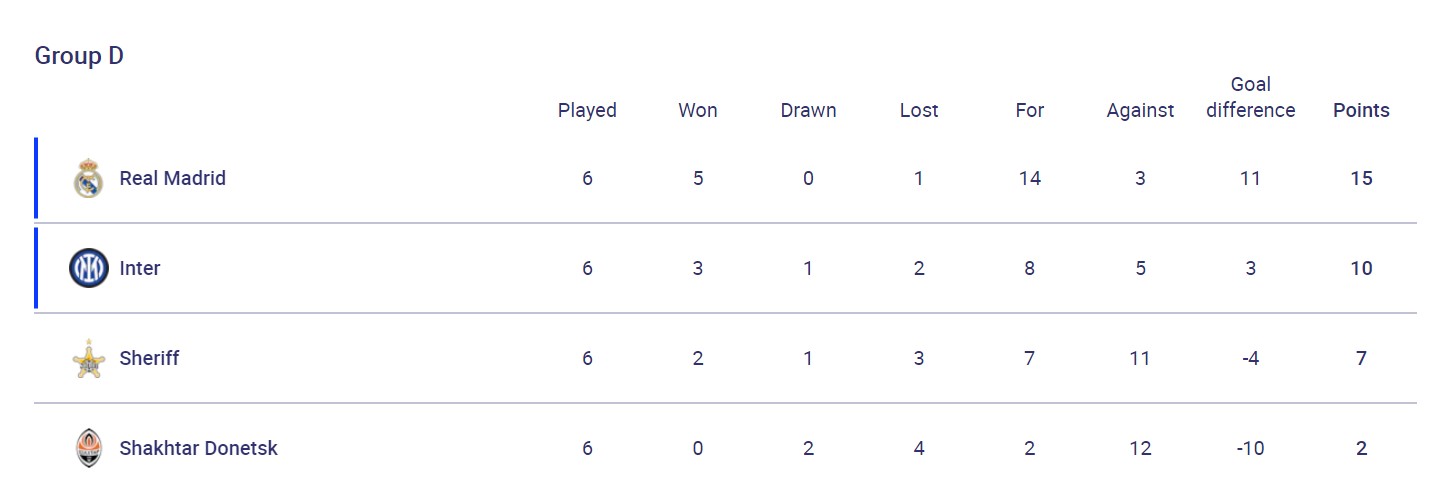Click the Shakhtar Donetsk club crest
Image resolution: width=1447 pixels, height=502 pixels.
[89, 448]
